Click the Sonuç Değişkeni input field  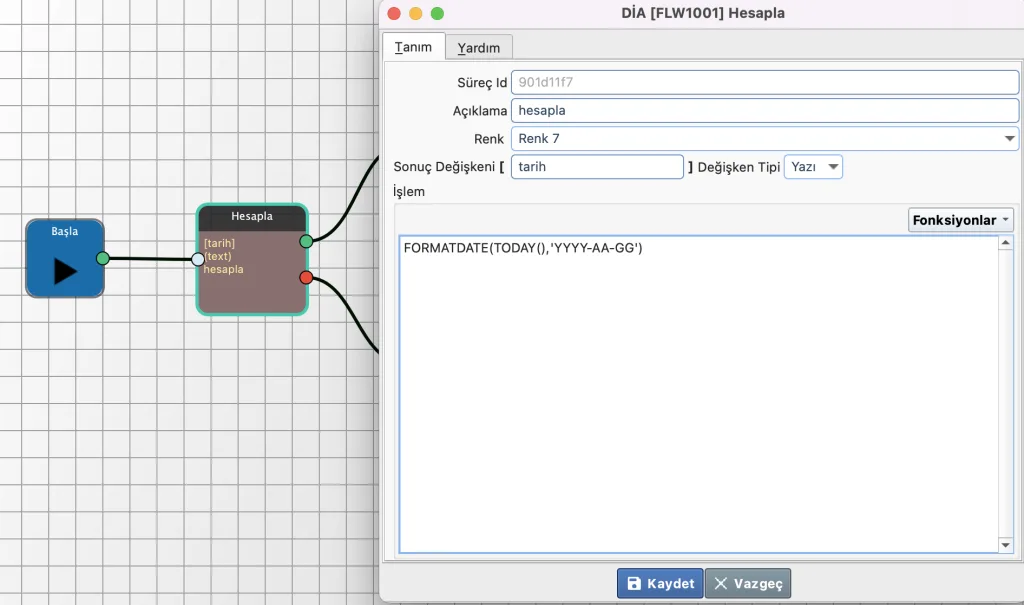click(597, 167)
